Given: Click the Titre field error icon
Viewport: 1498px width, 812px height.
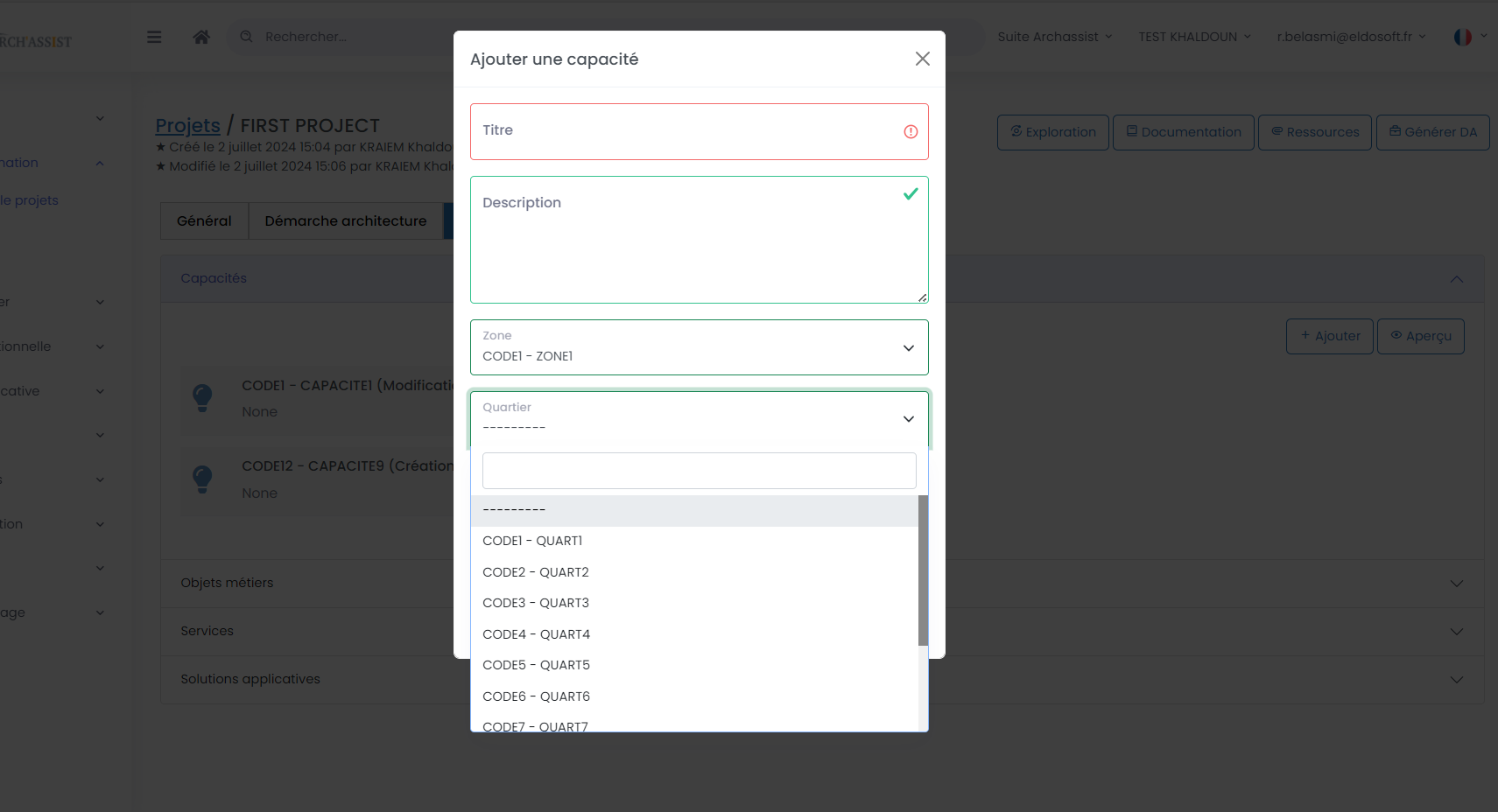Looking at the screenshot, I should (x=911, y=132).
